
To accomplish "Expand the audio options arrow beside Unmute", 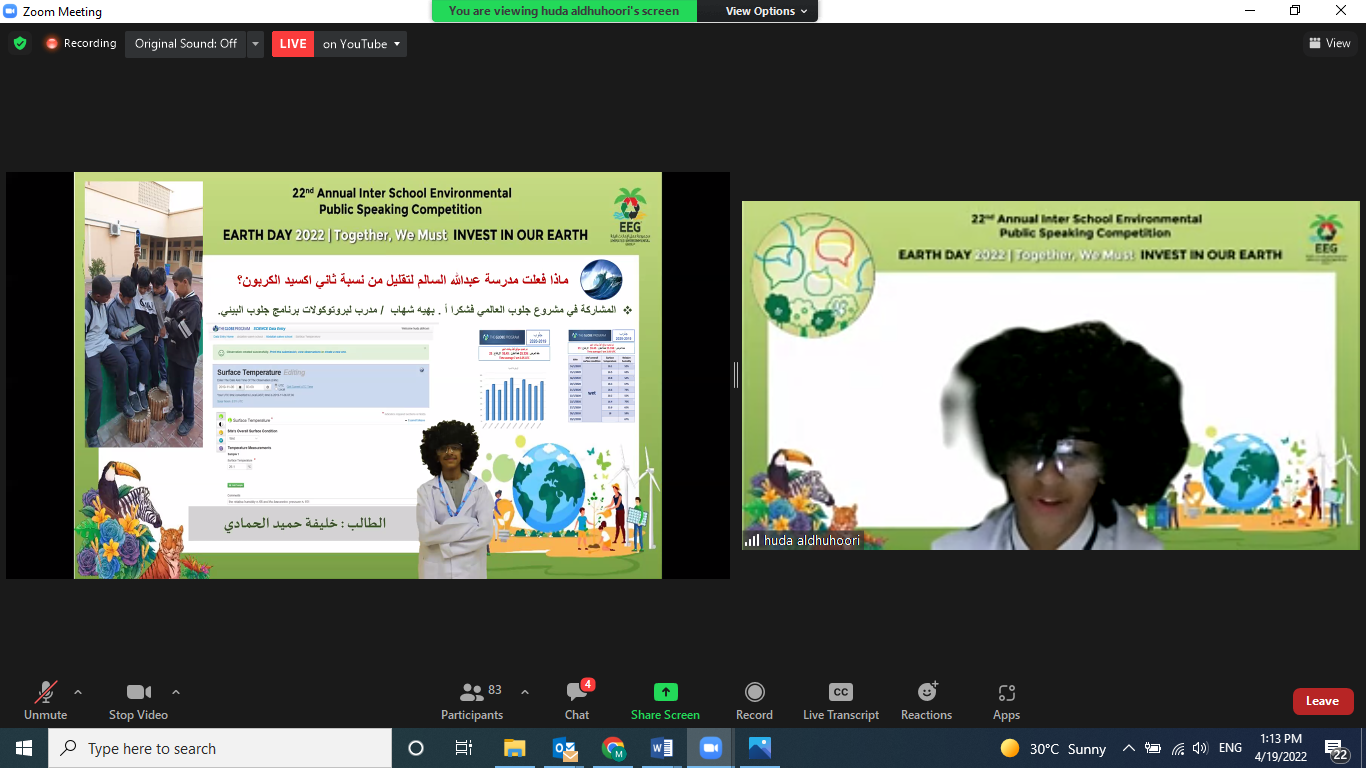I will pyautogui.click(x=78, y=692).
